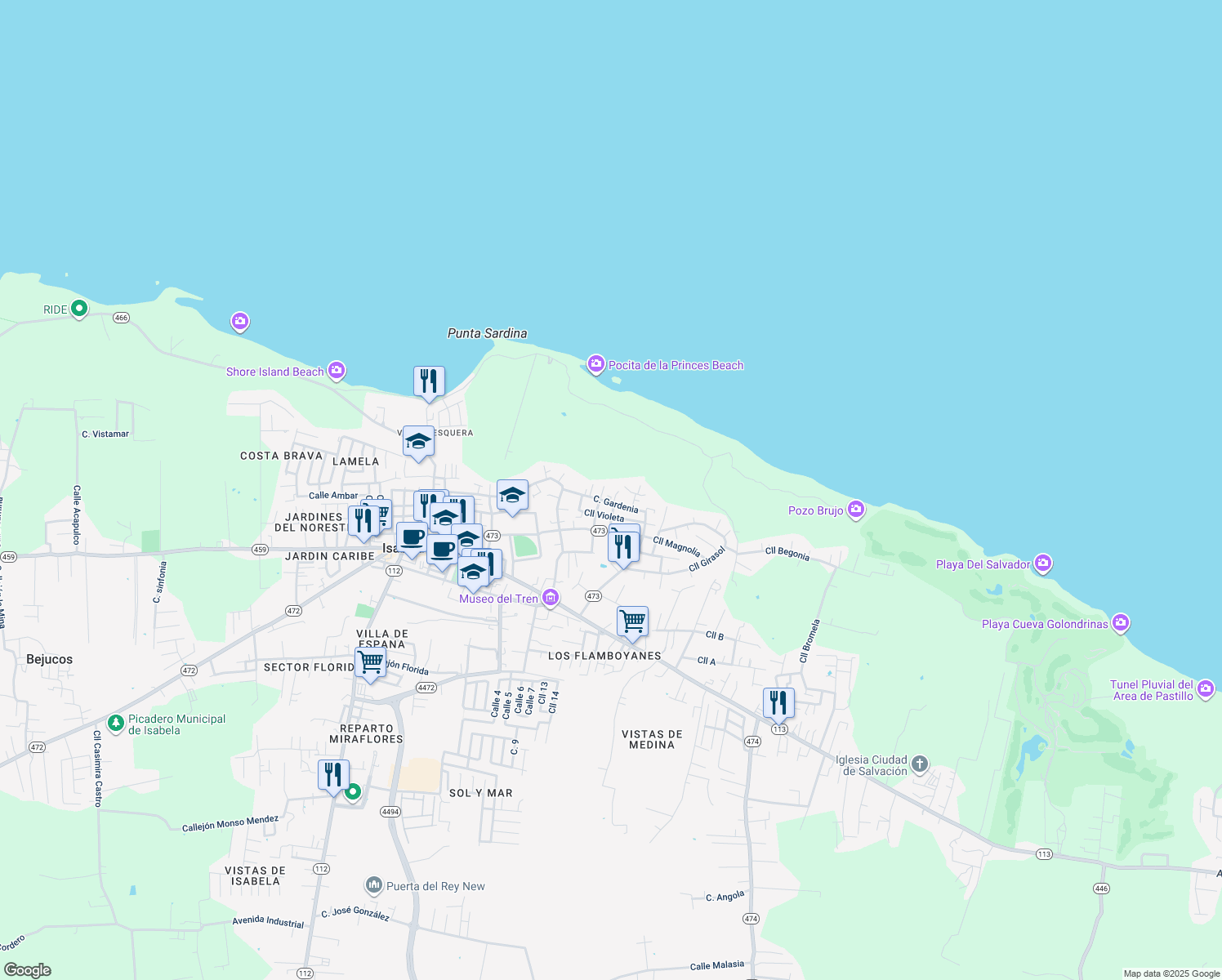Click the Playa Cueva Golondrinas marker
Viewport: 1222px width, 980px height.
coord(1120,623)
